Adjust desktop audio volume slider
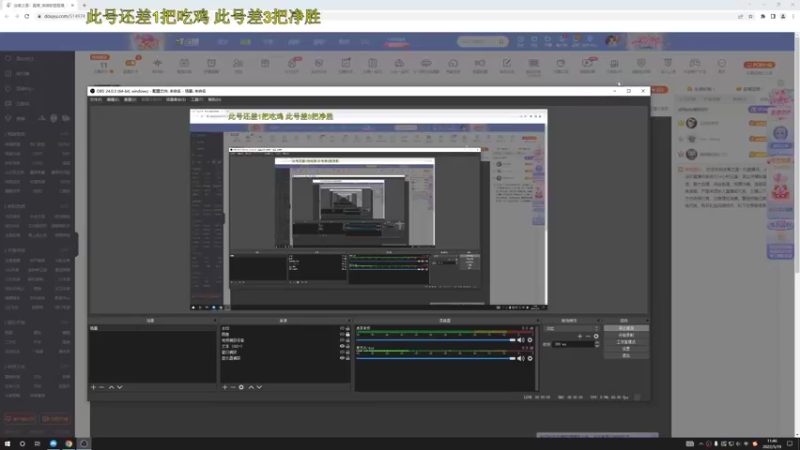Image resolution: width=800 pixels, height=450 pixels. click(x=436, y=340)
